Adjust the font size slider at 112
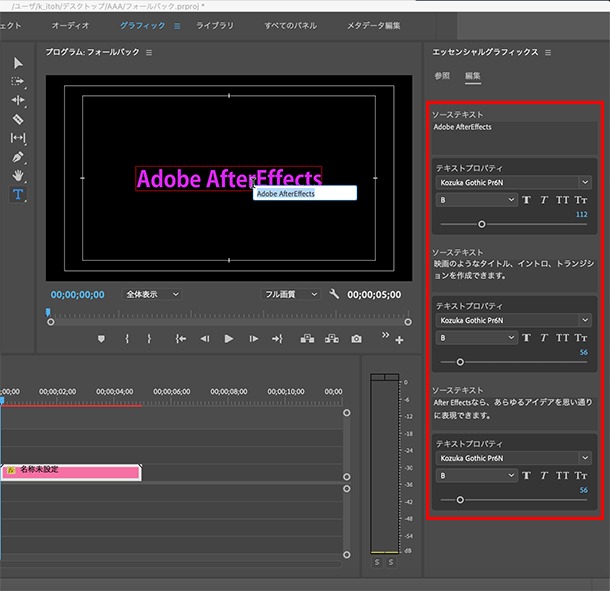The image size is (610, 591). coord(482,224)
